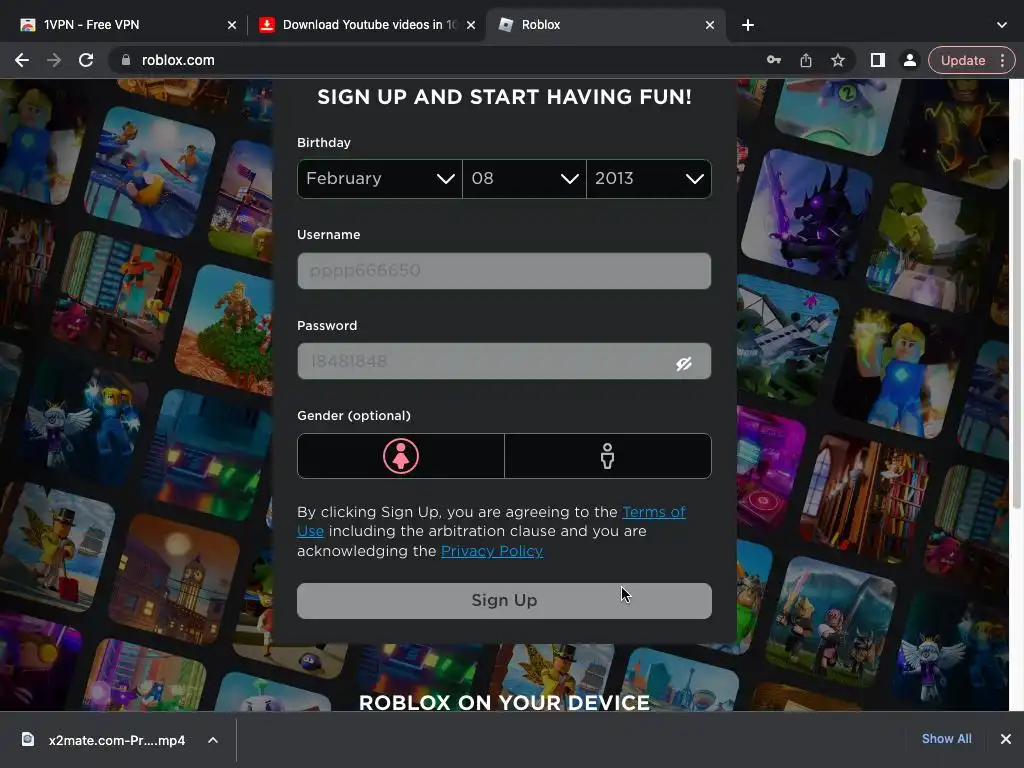Click the Sign Up button
The height and width of the screenshot is (768, 1024).
pyautogui.click(x=504, y=600)
